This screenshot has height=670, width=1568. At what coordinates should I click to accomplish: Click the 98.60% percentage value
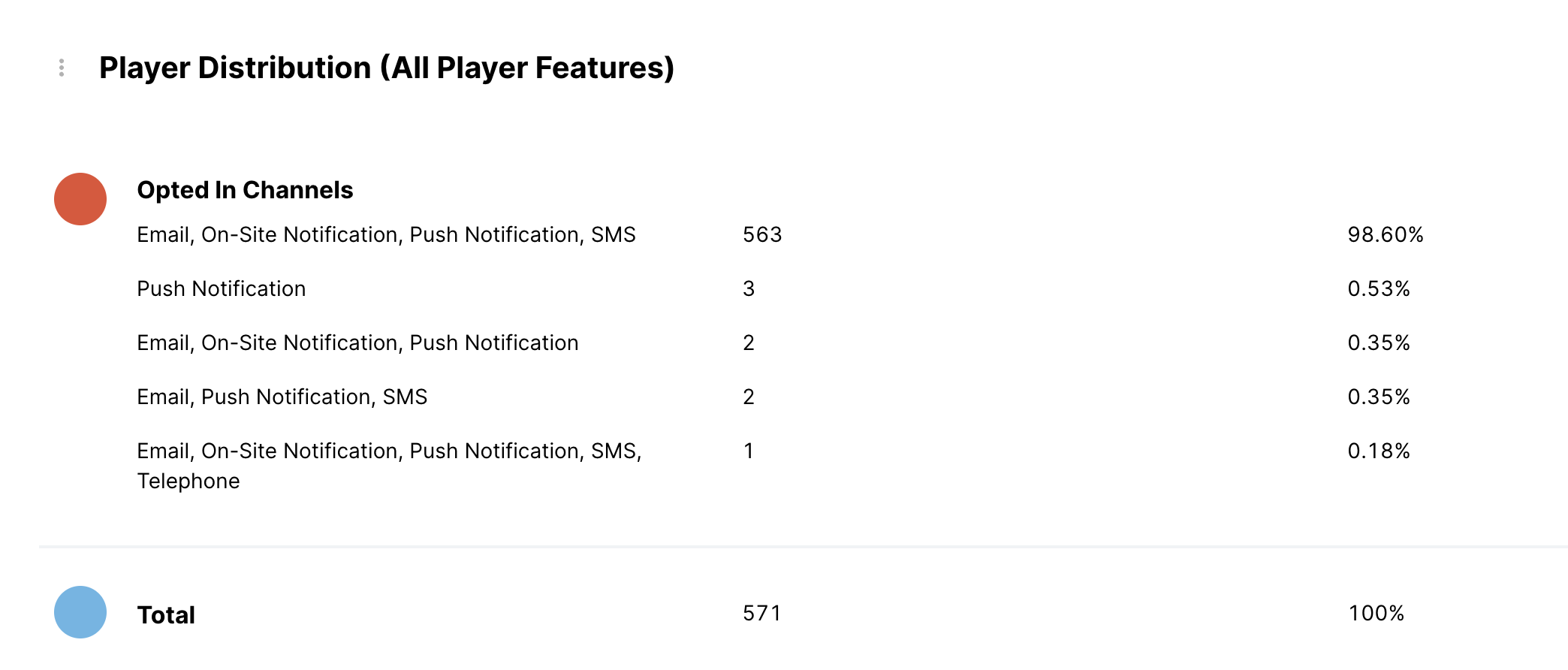point(1385,235)
